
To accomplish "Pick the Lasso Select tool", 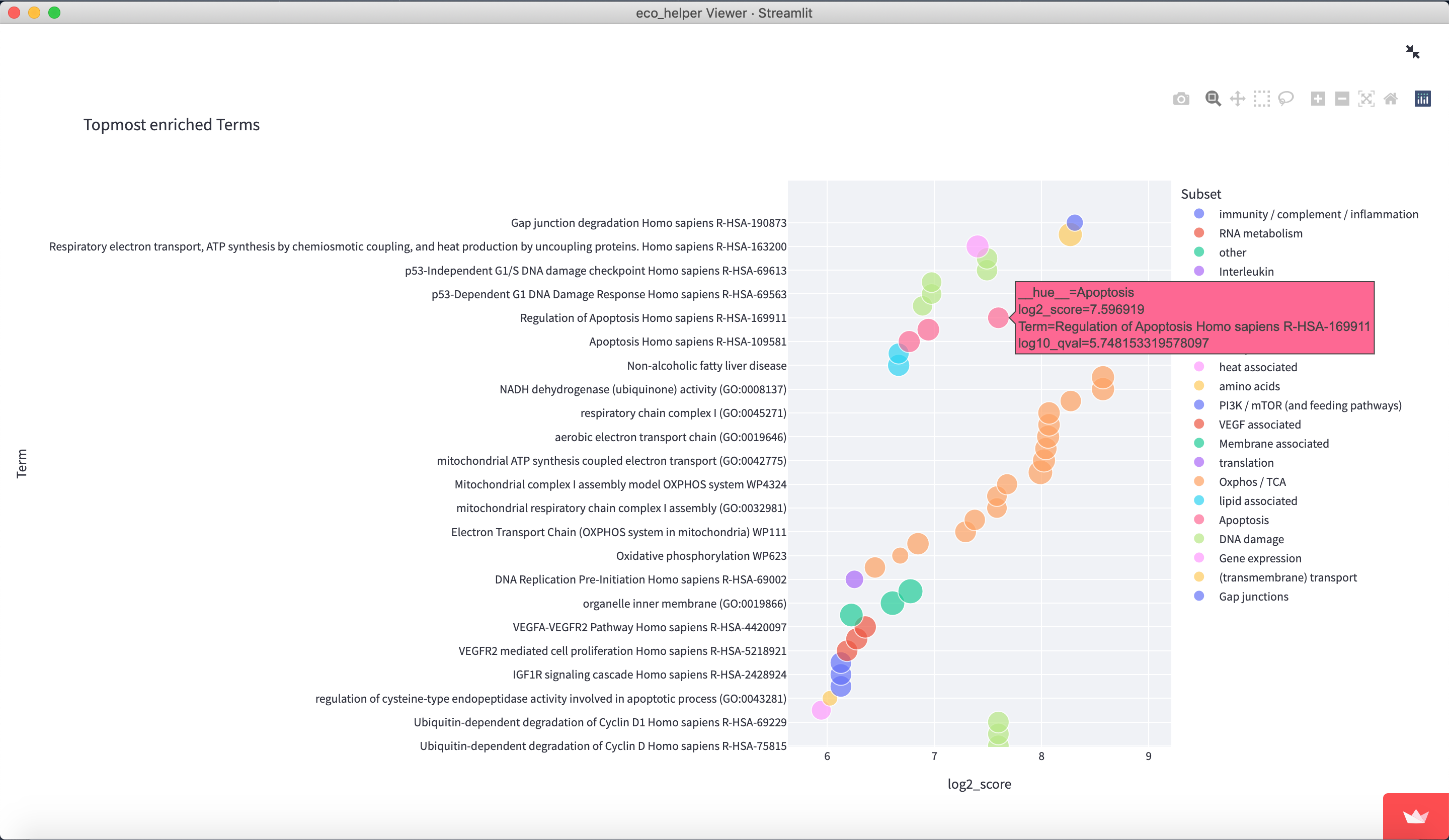I will tap(1285, 99).
